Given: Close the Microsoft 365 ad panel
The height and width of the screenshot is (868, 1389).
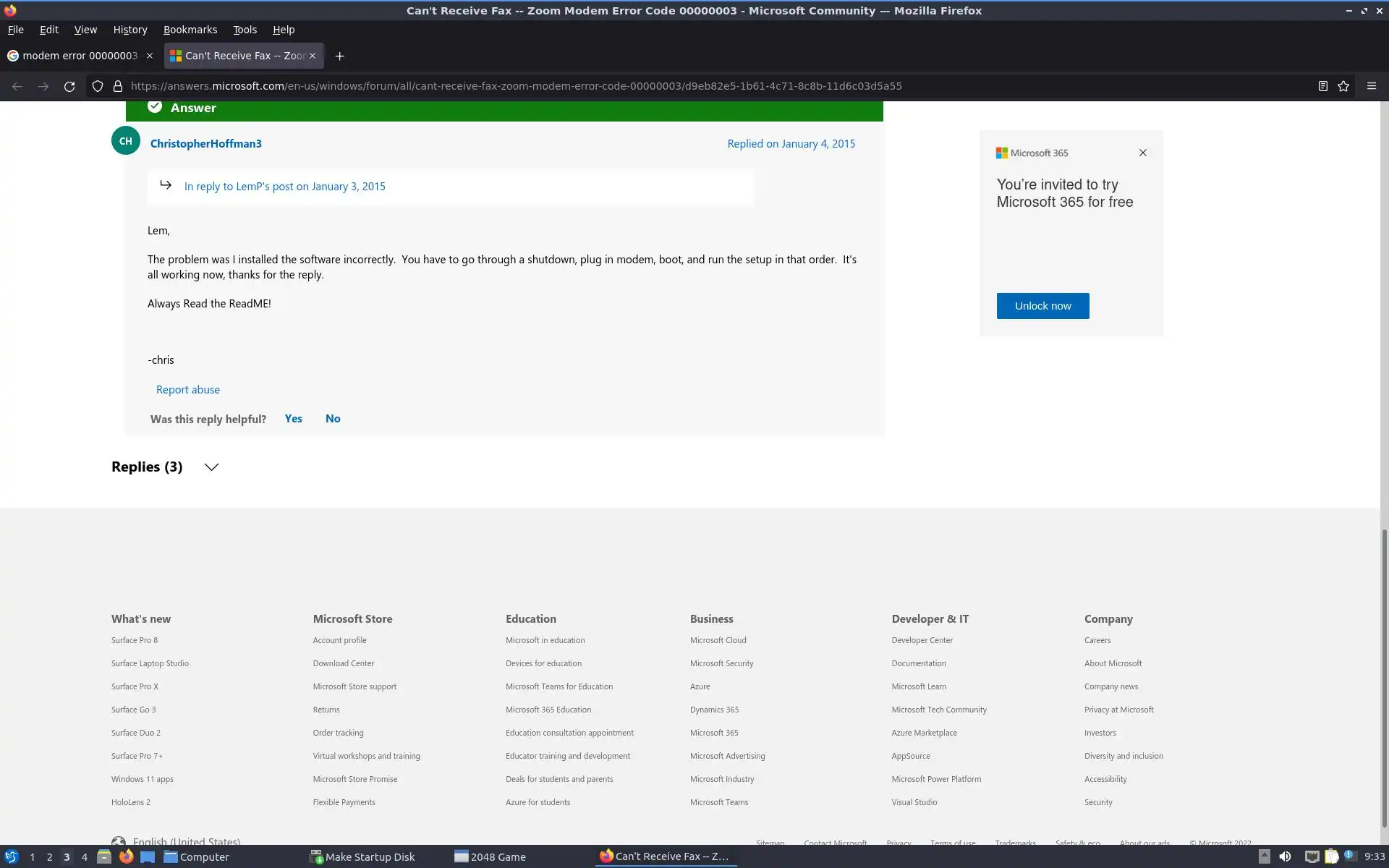Looking at the screenshot, I should [1142, 153].
